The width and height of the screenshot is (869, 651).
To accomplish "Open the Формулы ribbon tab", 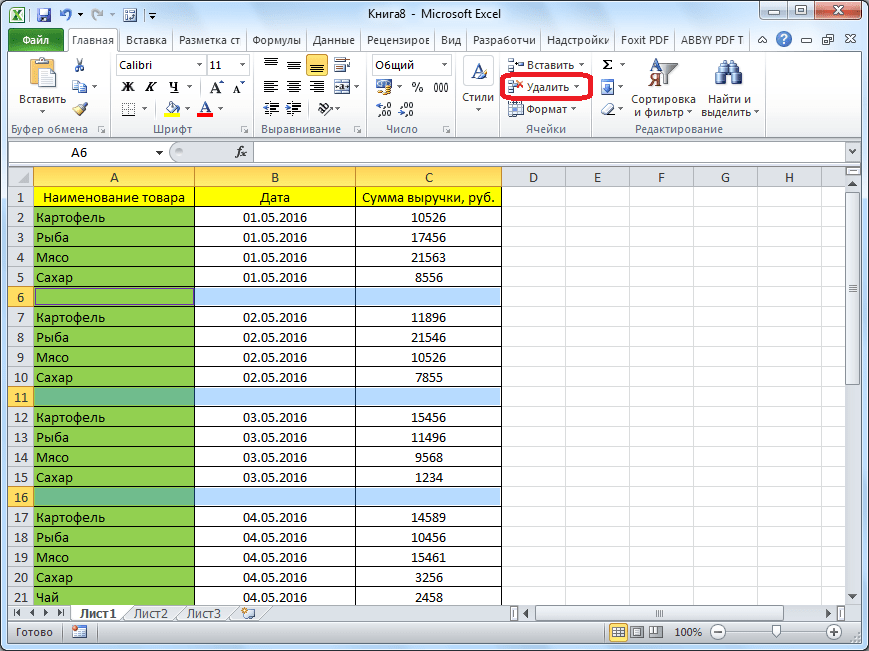I will [275, 40].
